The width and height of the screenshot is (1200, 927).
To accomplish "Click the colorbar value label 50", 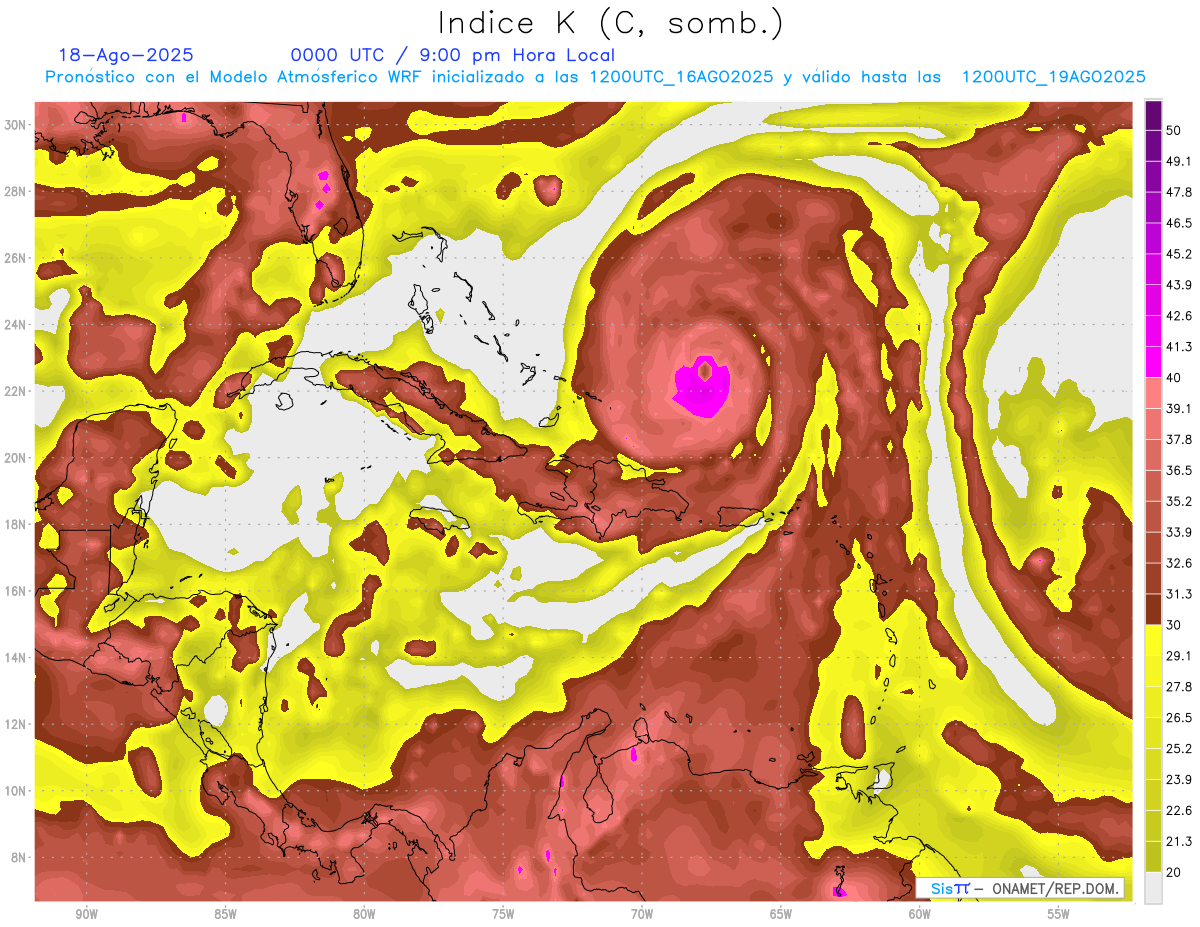I will 1175,130.
